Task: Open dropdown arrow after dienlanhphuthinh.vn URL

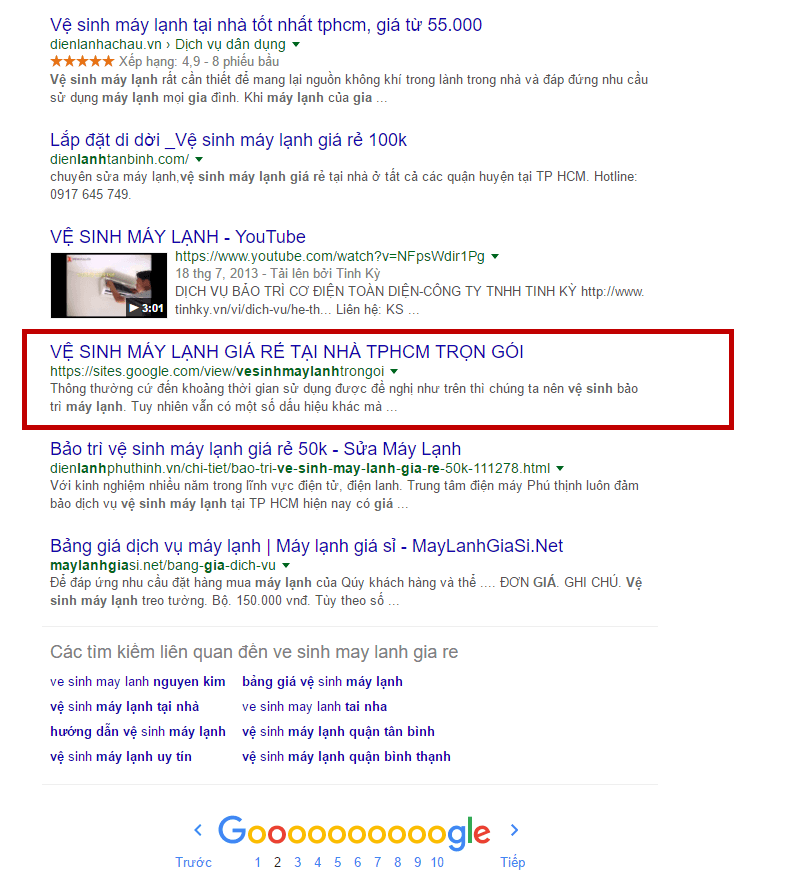Action: point(560,469)
